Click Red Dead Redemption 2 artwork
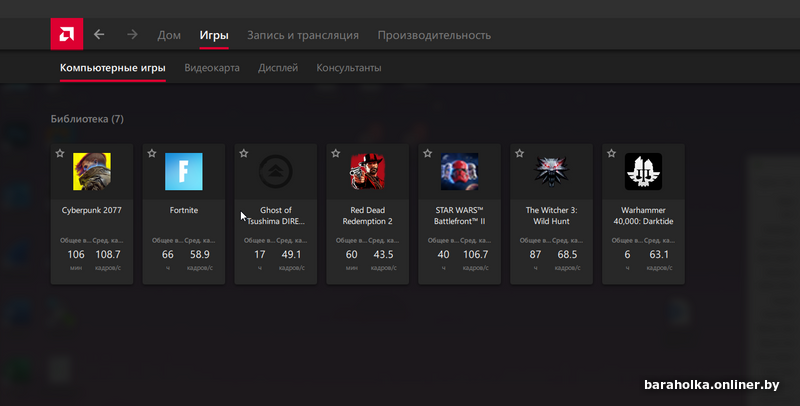800x406 pixels. [367, 171]
